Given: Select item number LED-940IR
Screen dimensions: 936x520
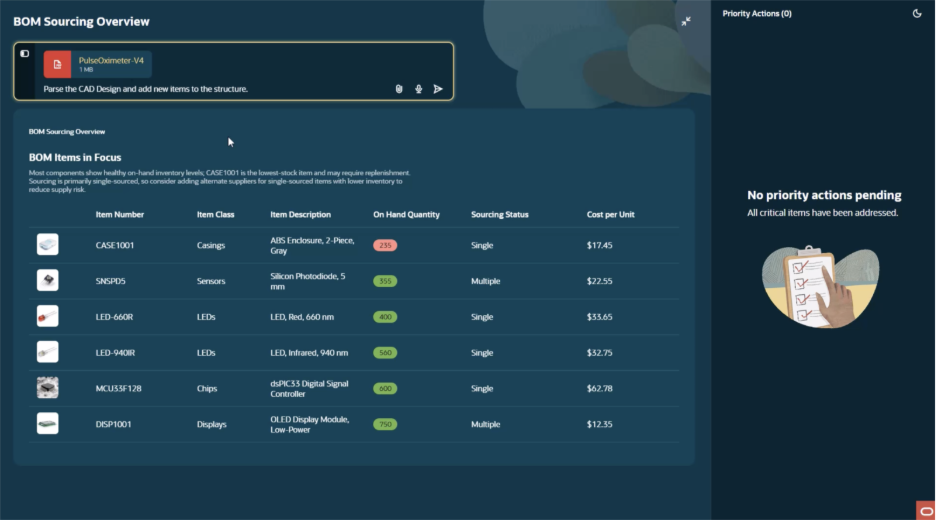Looking at the screenshot, I should click(115, 353).
